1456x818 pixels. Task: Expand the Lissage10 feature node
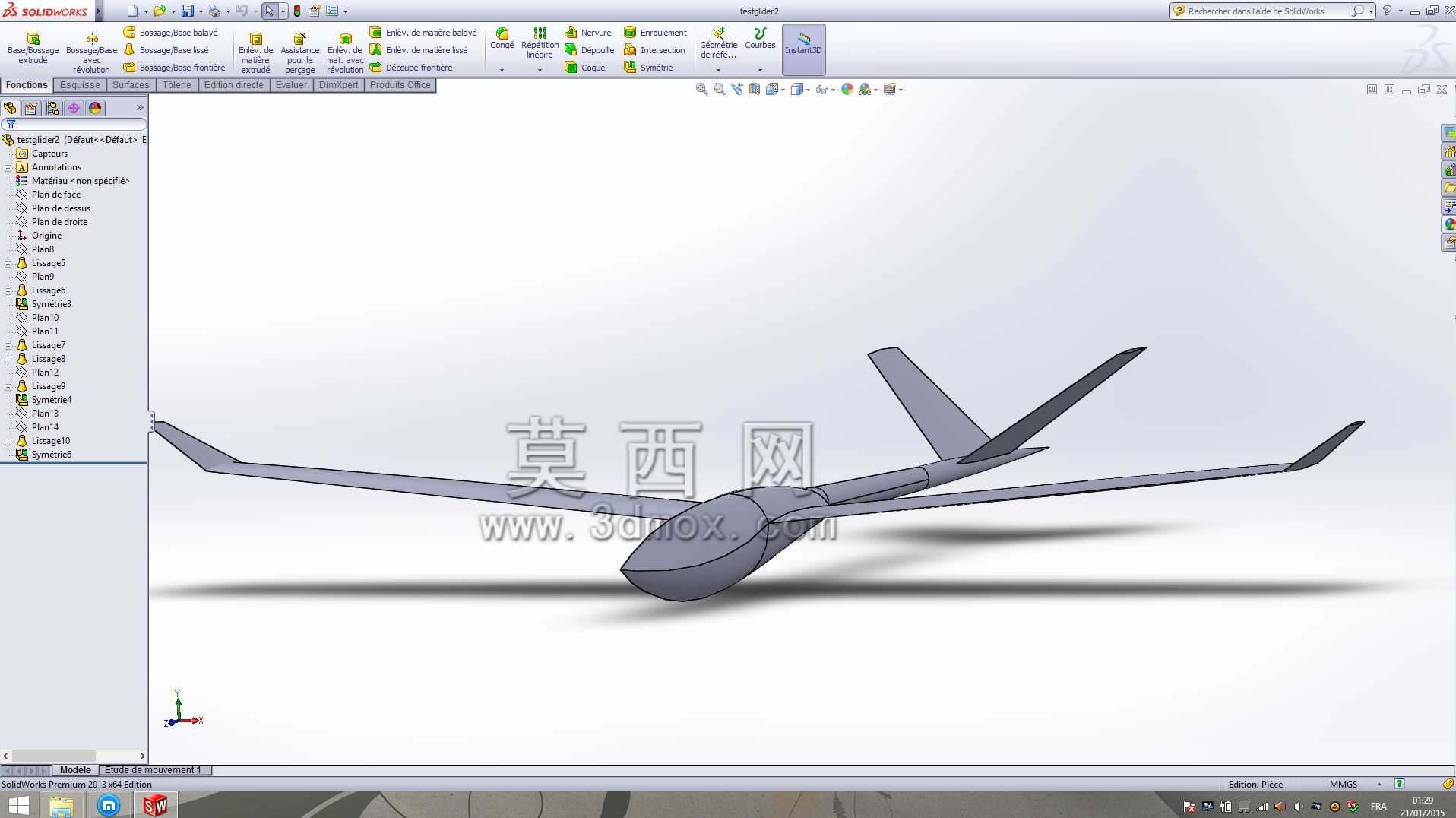tap(8, 441)
